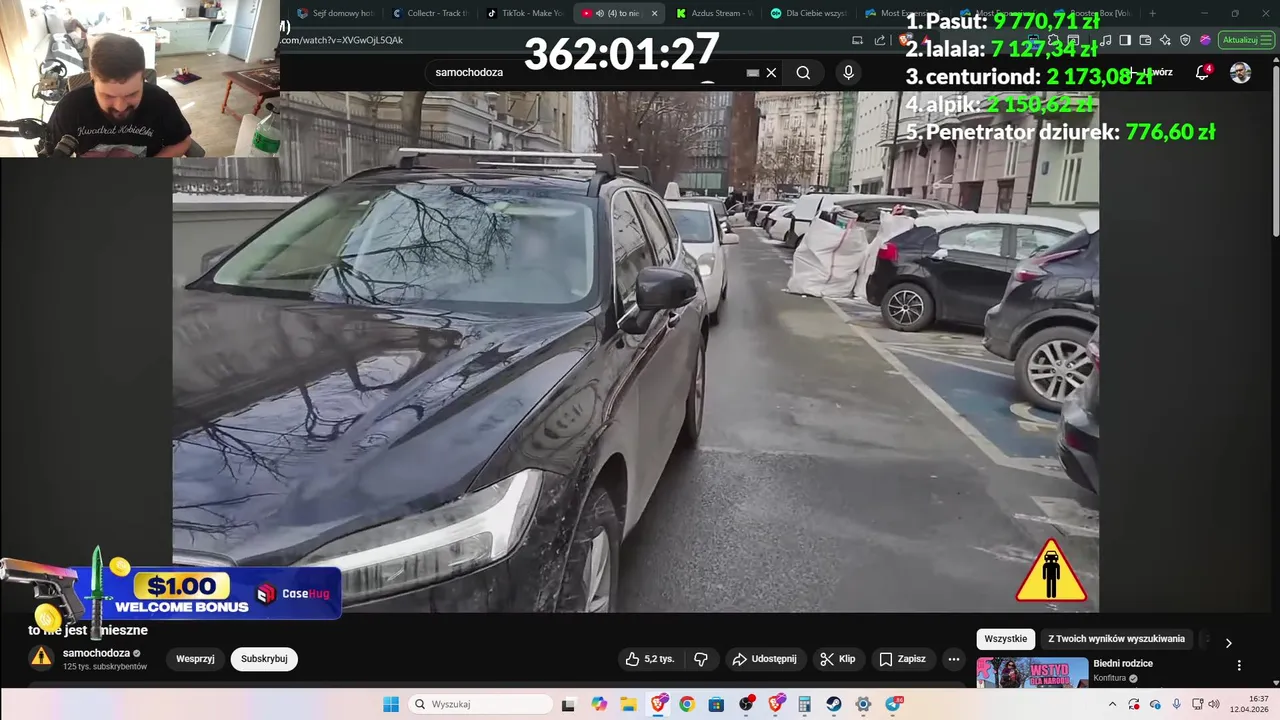Viewport: 1280px width, 720px height.
Task: Click the Udostępnij share button
Action: click(764, 659)
